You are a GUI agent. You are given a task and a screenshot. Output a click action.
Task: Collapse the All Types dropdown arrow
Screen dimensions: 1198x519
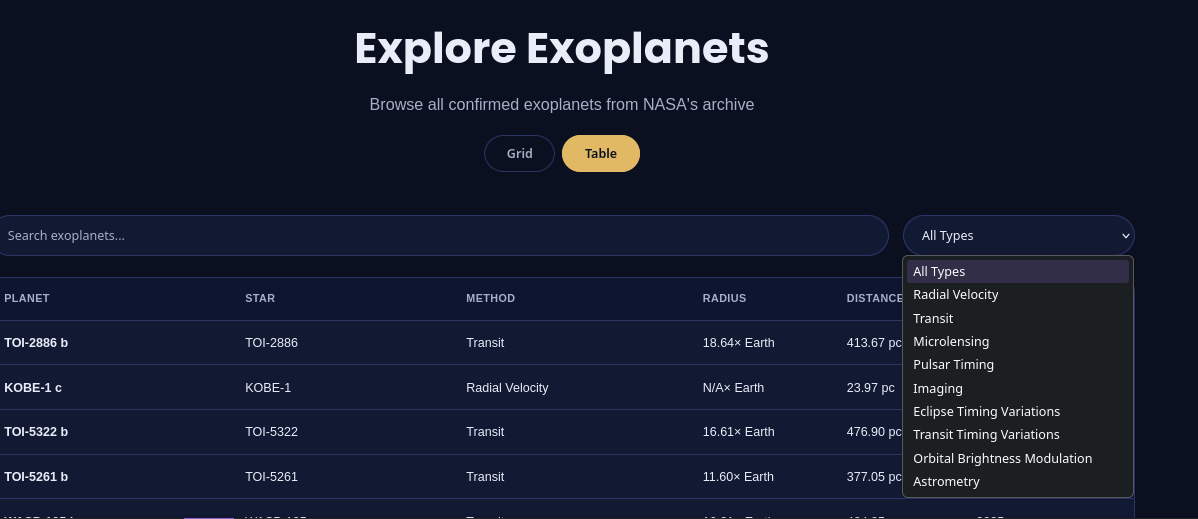(x=1125, y=236)
